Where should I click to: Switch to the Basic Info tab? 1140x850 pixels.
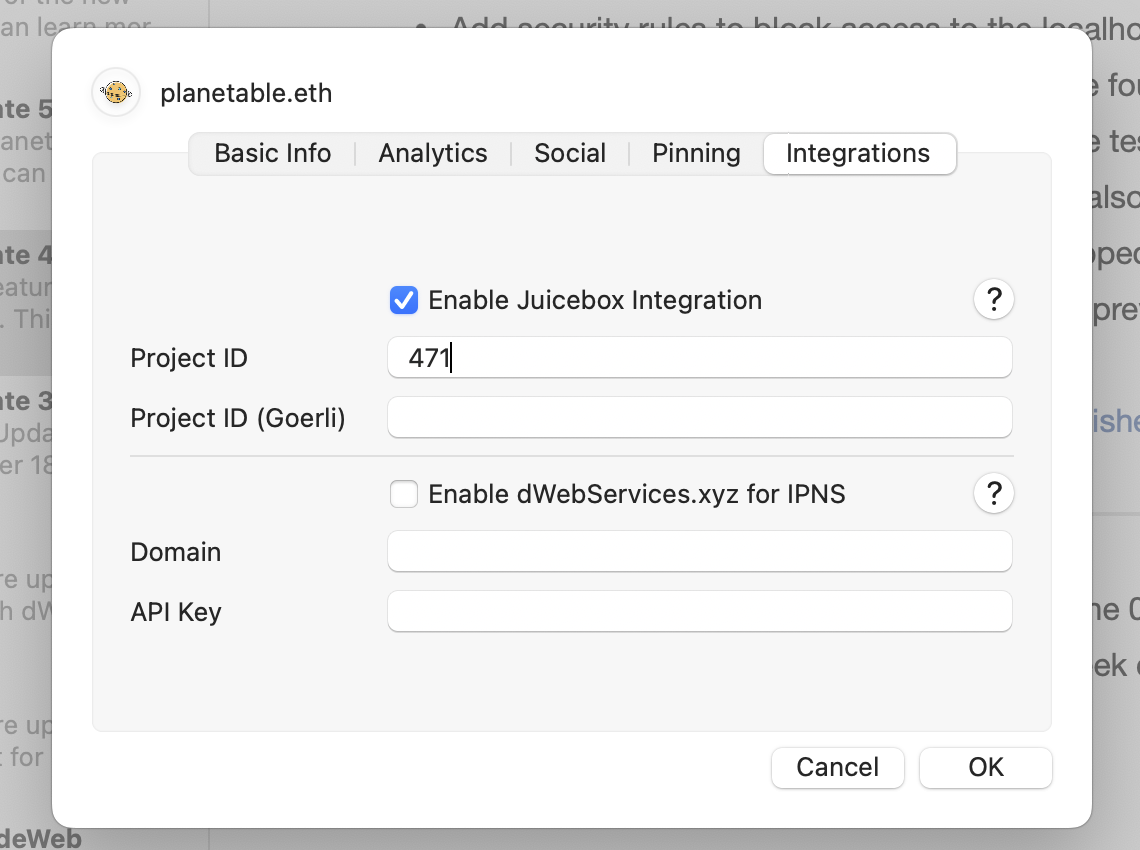pyautogui.click(x=272, y=153)
